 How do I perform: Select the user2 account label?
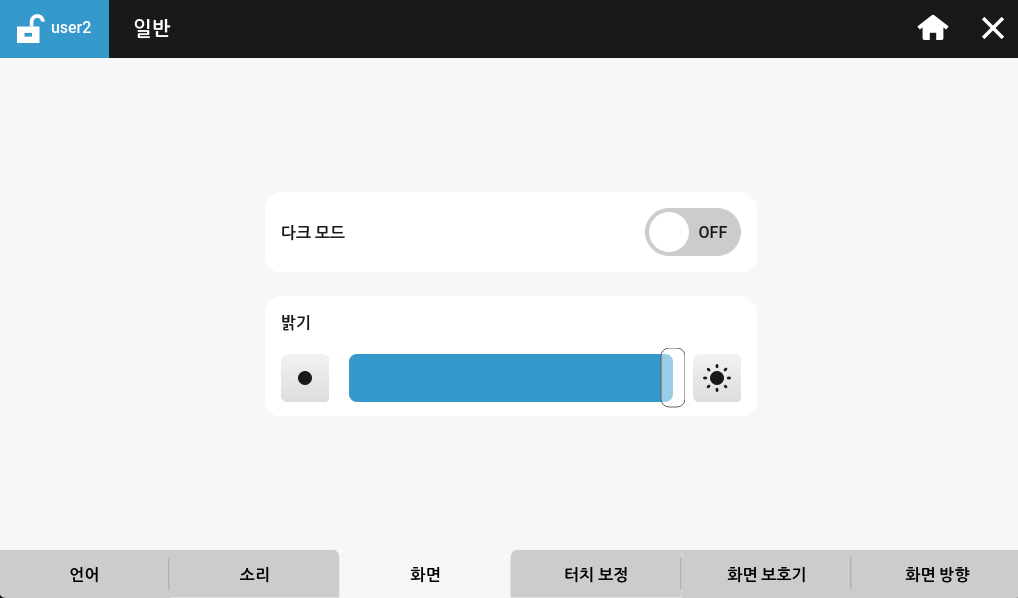click(71, 28)
